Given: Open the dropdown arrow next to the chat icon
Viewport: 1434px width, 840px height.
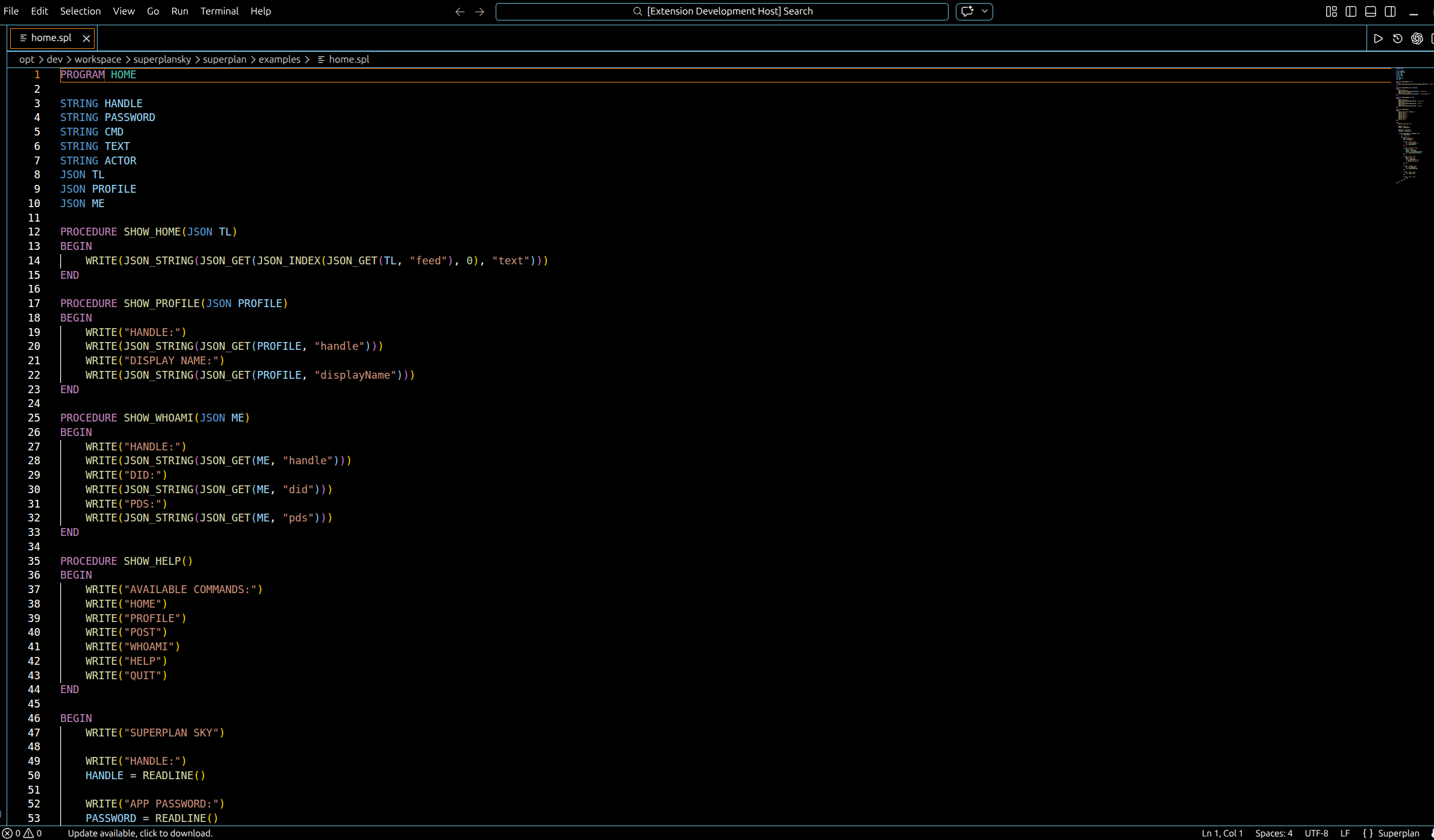Looking at the screenshot, I should [985, 11].
